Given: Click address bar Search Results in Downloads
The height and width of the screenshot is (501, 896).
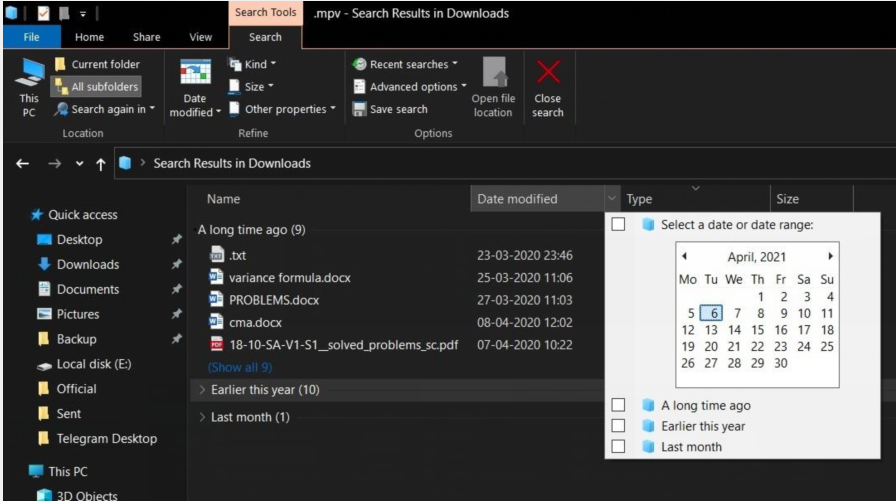Looking at the screenshot, I should 231,163.
